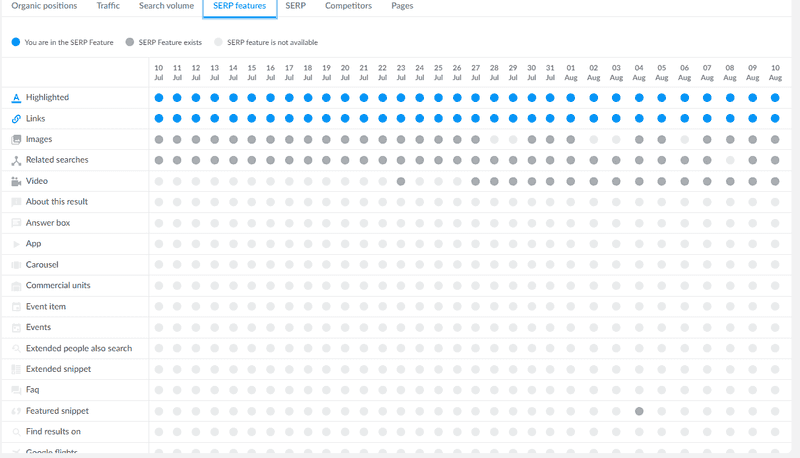
Task: Click the Extended snippet icon
Action: pos(16,369)
